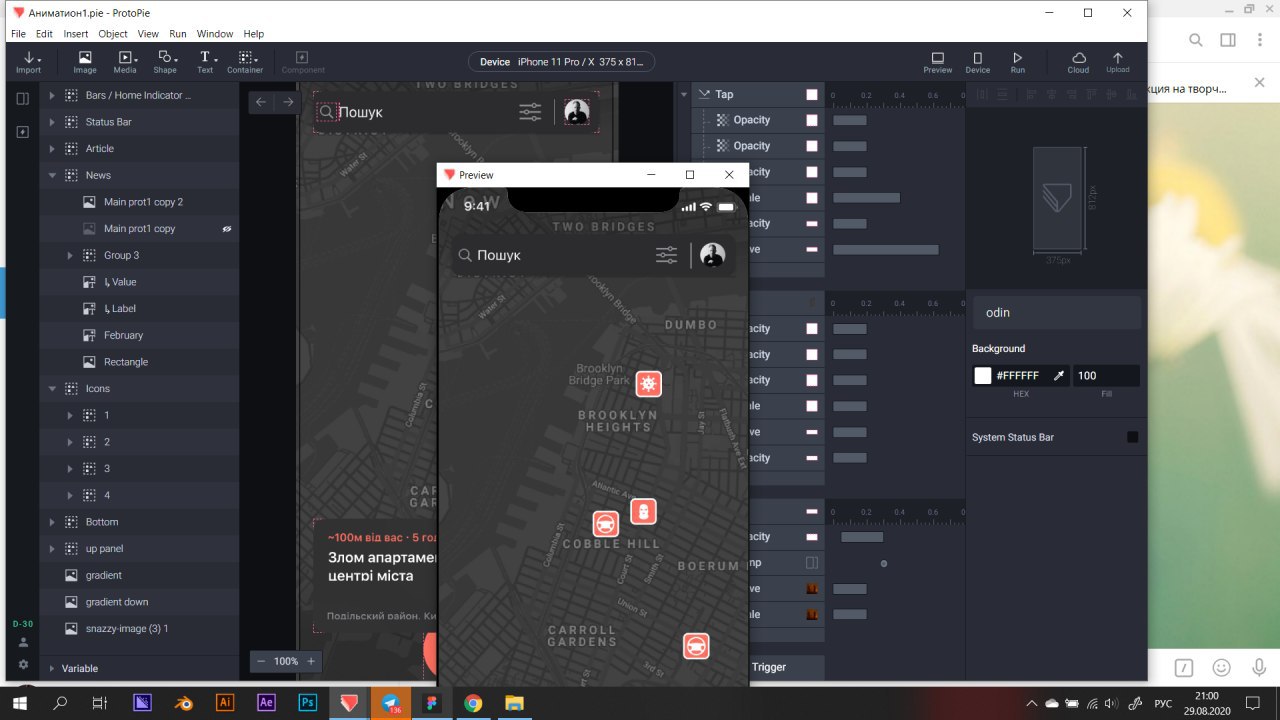The width and height of the screenshot is (1280, 720).
Task: Click the Fill value 100 field
Action: [x=1106, y=376]
